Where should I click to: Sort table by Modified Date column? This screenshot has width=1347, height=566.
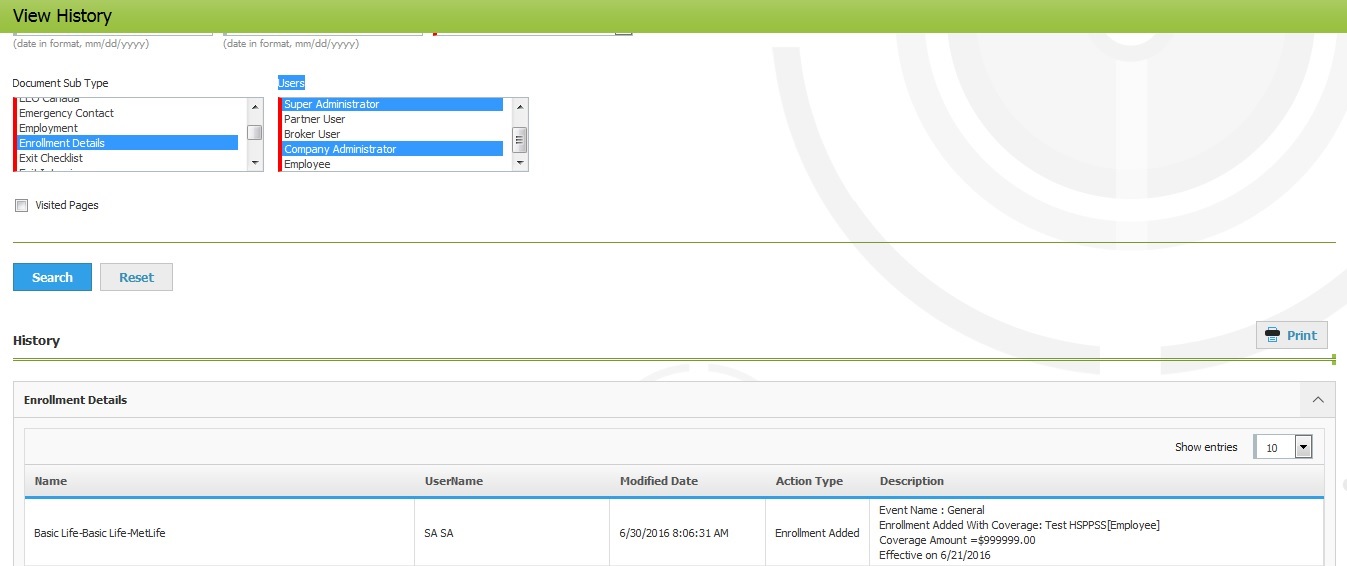click(x=658, y=481)
